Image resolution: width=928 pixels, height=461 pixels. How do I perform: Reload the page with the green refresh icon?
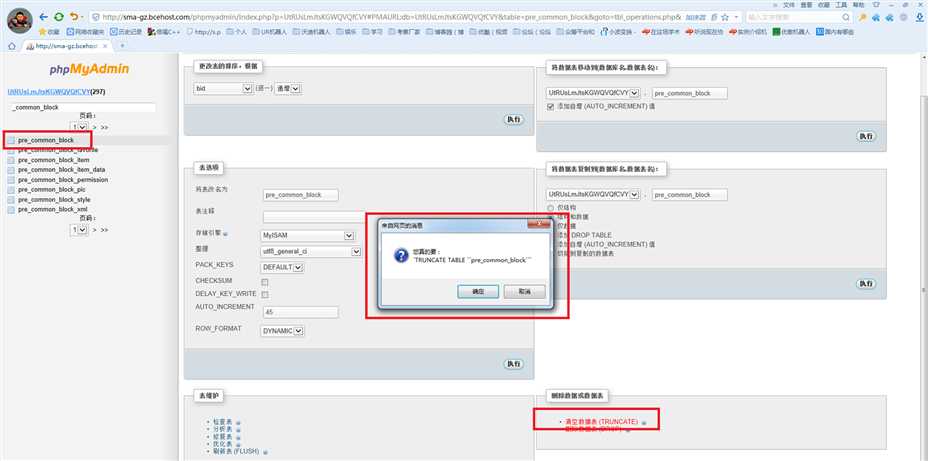[x=59, y=17]
